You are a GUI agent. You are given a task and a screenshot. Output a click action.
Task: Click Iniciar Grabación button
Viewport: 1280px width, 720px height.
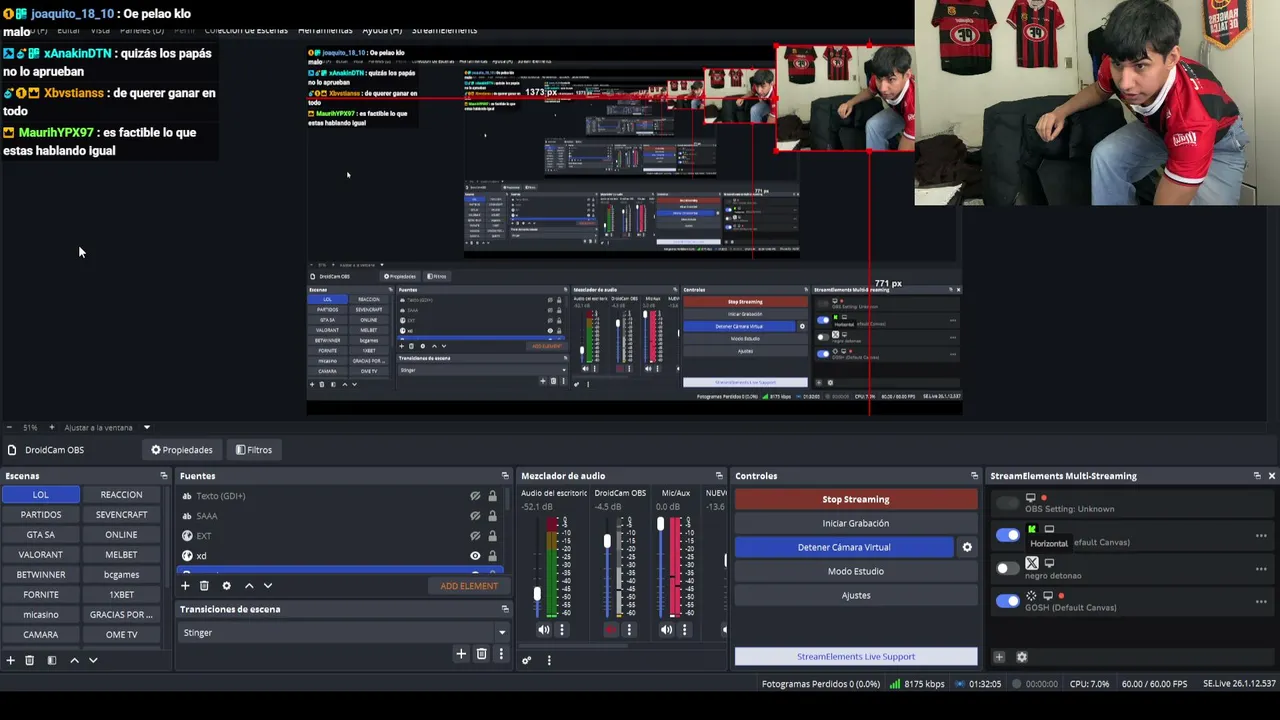856,523
